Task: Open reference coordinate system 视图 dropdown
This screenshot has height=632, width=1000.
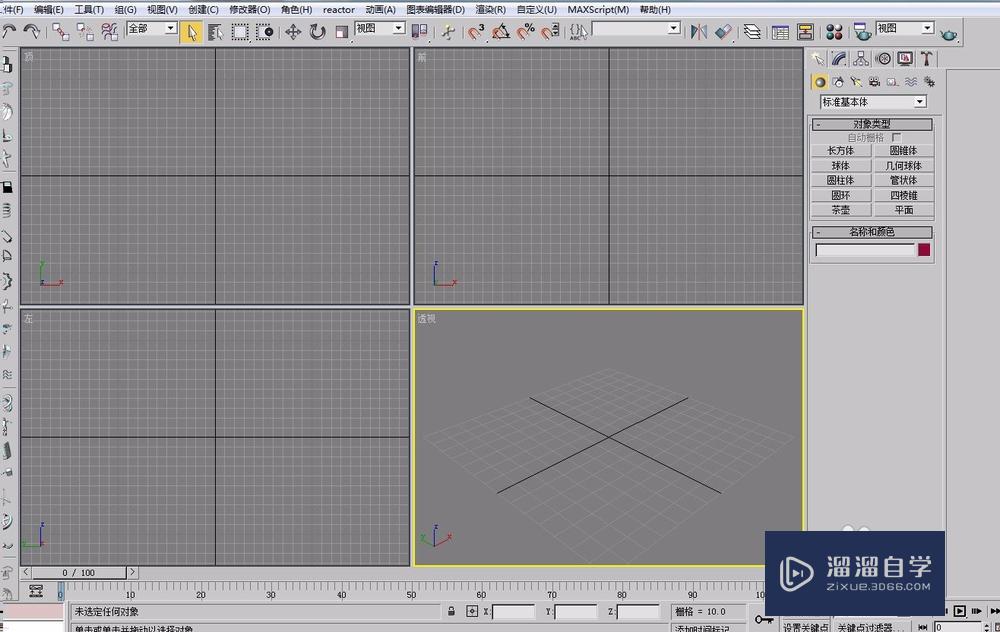Action: point(399,28)
